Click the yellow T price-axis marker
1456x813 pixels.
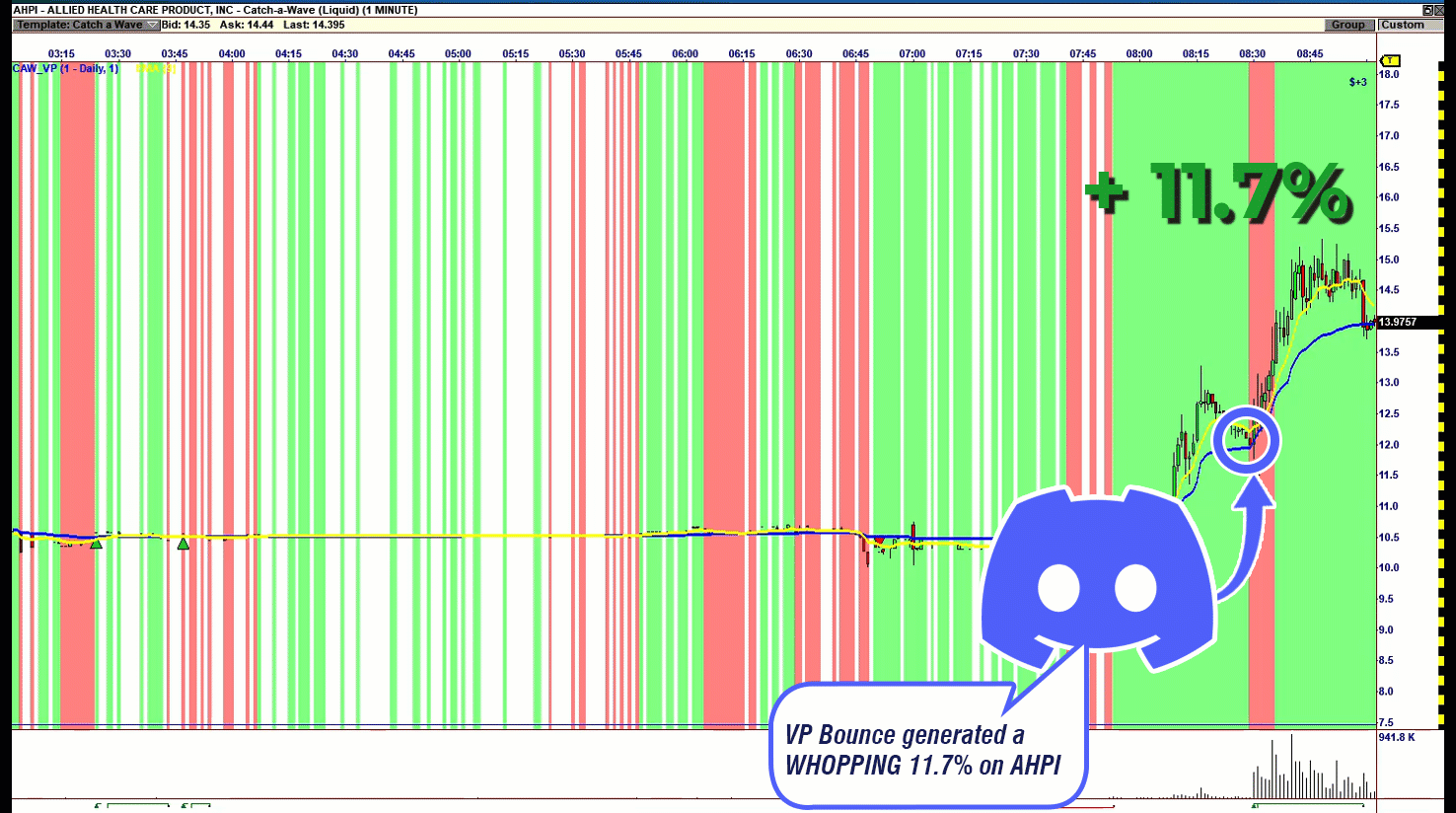click(1390, 61)
